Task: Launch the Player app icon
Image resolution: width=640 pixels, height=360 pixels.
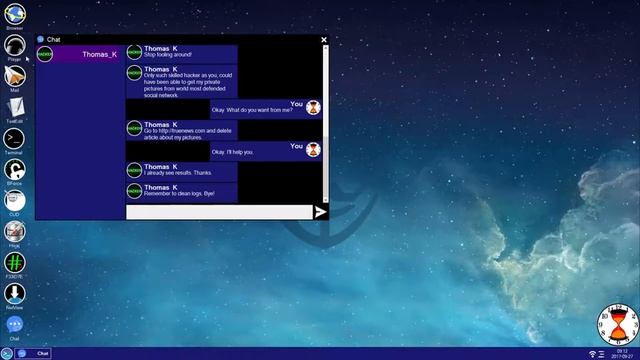Action: pyautogui.click(x=15, y=45)
